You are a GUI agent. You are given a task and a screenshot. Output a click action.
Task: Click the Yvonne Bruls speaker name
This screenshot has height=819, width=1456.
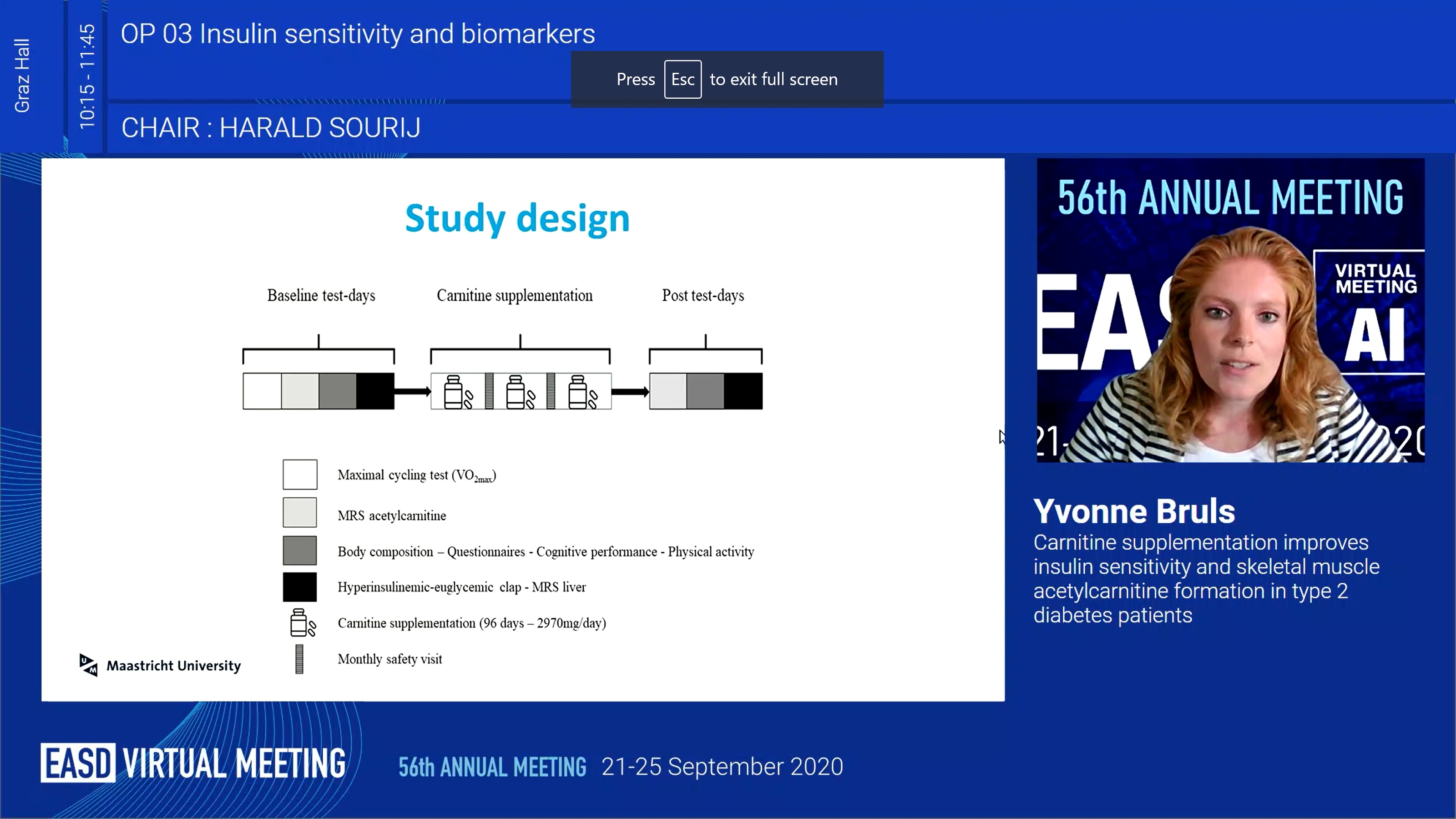[x=1134, y=511]
